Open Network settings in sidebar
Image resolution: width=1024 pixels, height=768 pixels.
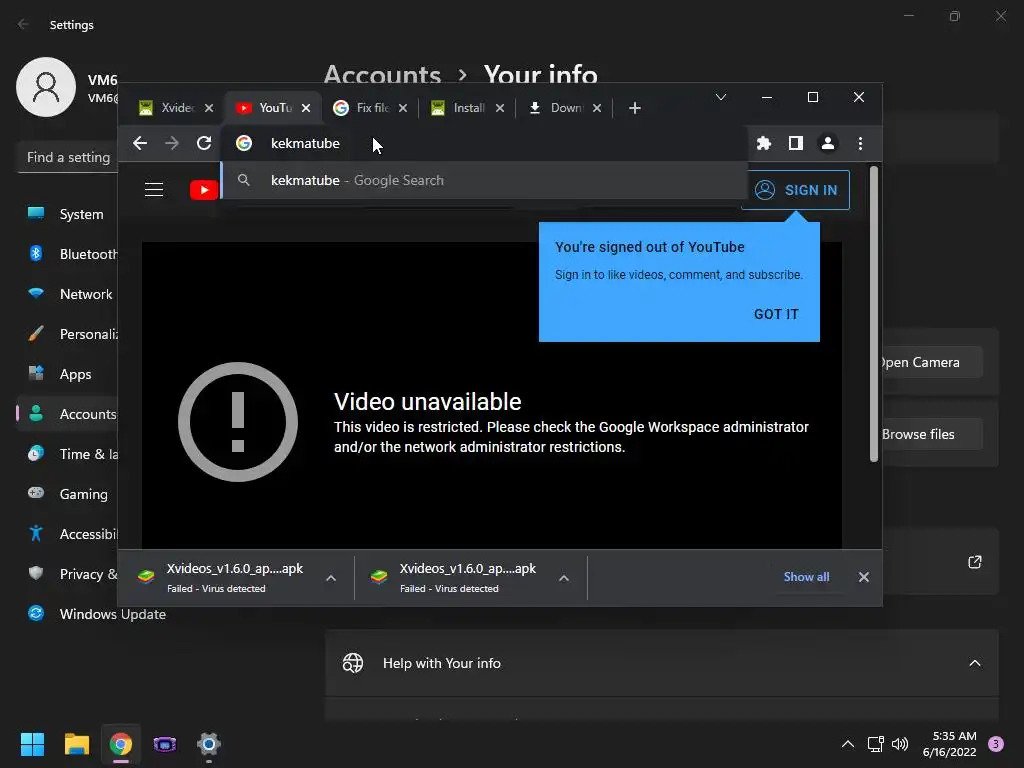[67, 294]
